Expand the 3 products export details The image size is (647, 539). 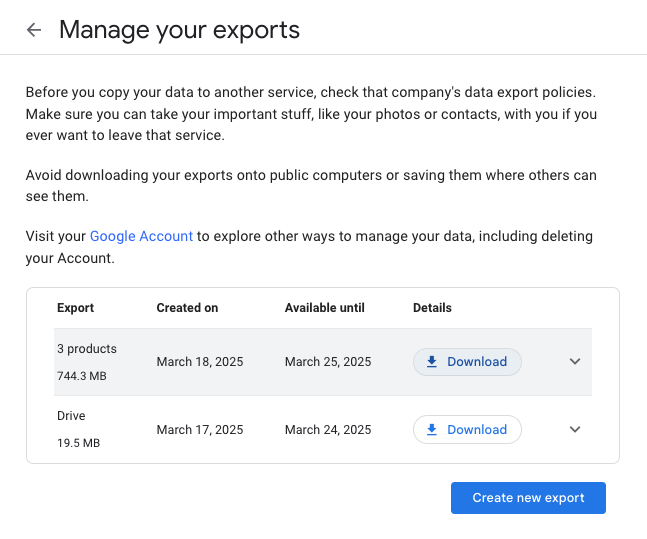(x=575, y=362)
